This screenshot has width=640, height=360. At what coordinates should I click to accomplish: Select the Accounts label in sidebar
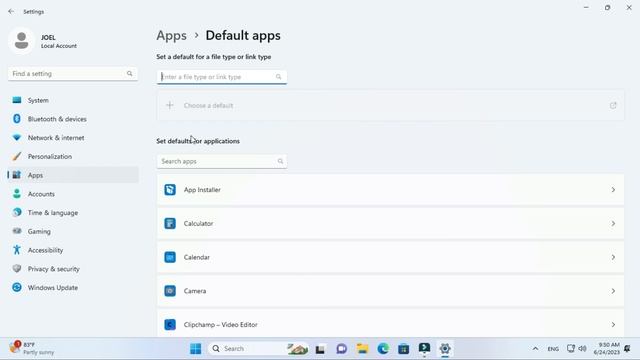click(41, 194)
